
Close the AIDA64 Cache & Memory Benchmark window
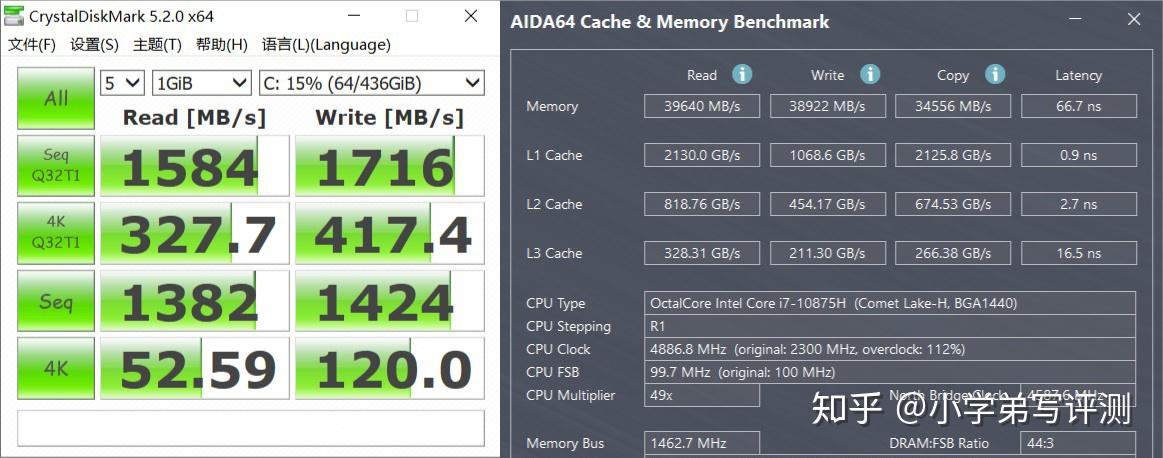1134,19
